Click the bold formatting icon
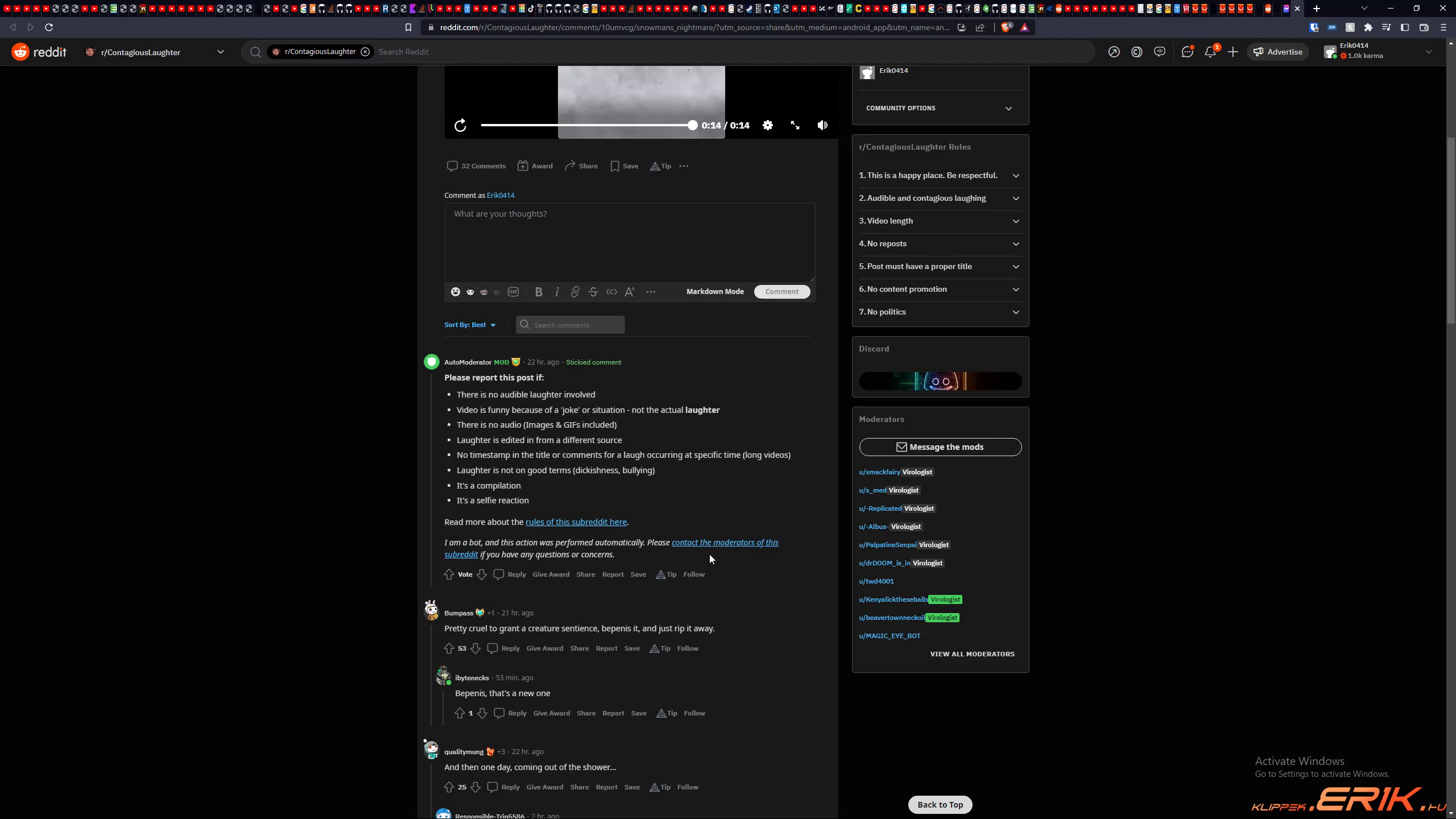This screenshot has width=1456, height=819. 539,292
